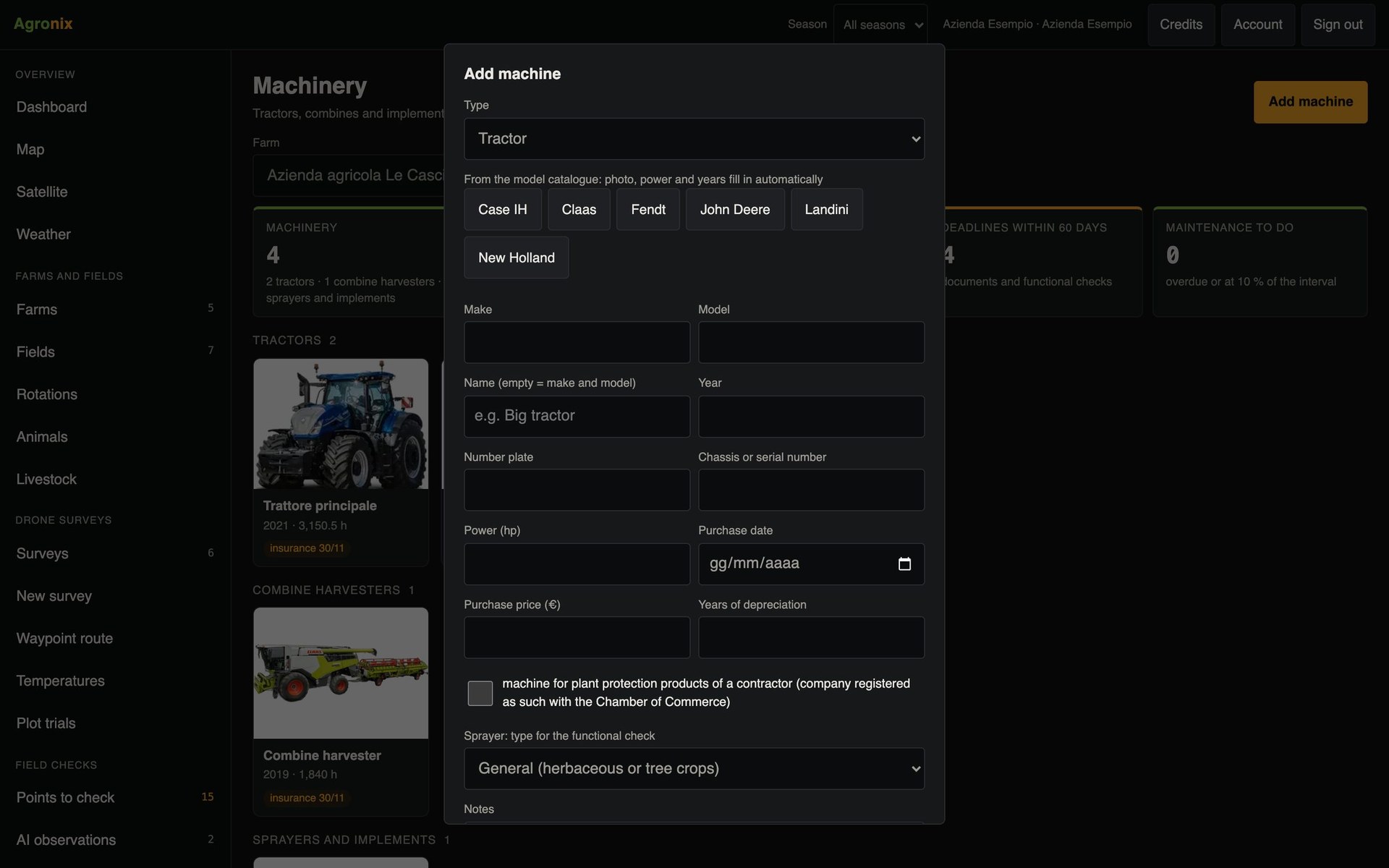Click the orange Add machine button
Image resolution: width=1389 pixels, height=868 pixels.
(1310, 102)
